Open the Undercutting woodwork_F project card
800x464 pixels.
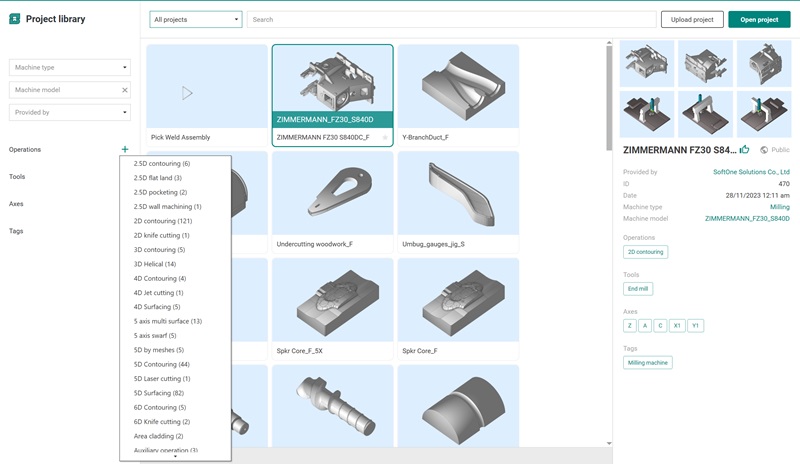pyautogui.click(x=333, y=202)
